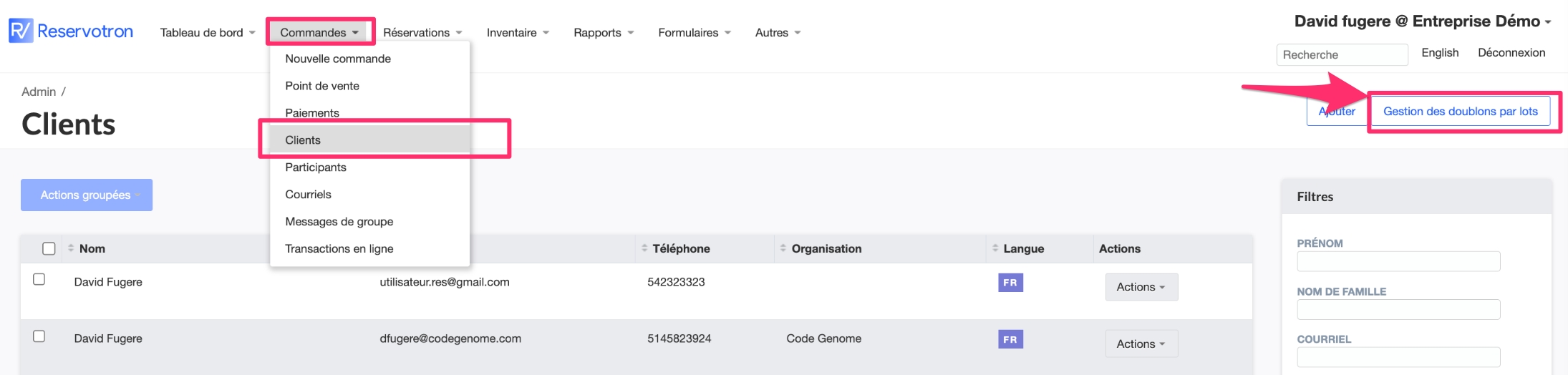This screenshot has height=375, width=1568.
Task: Choose Participants from the Commandes menu
Action: tap(316, 167)
